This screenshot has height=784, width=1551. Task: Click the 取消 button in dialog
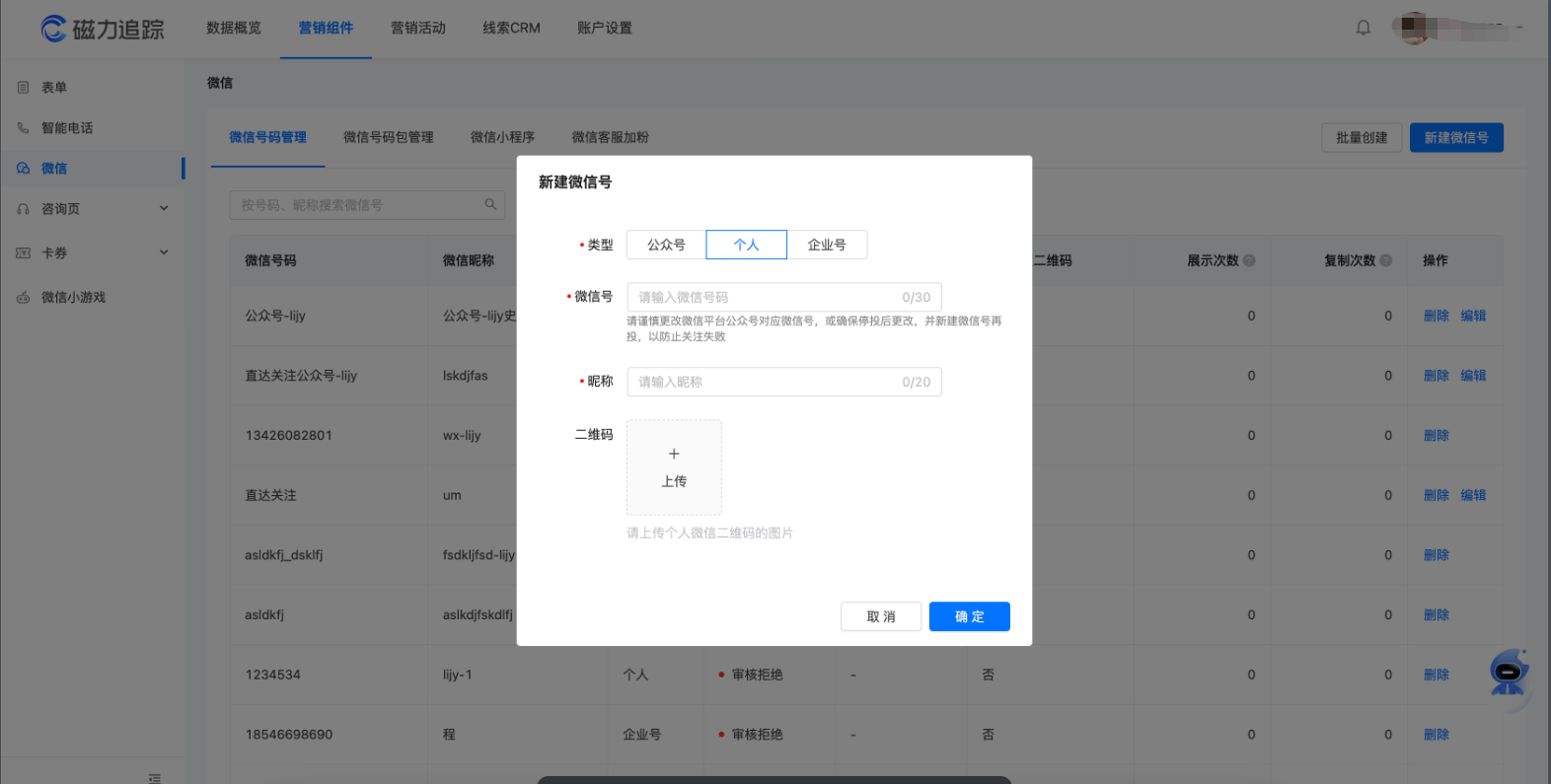(x=881, y=616)
